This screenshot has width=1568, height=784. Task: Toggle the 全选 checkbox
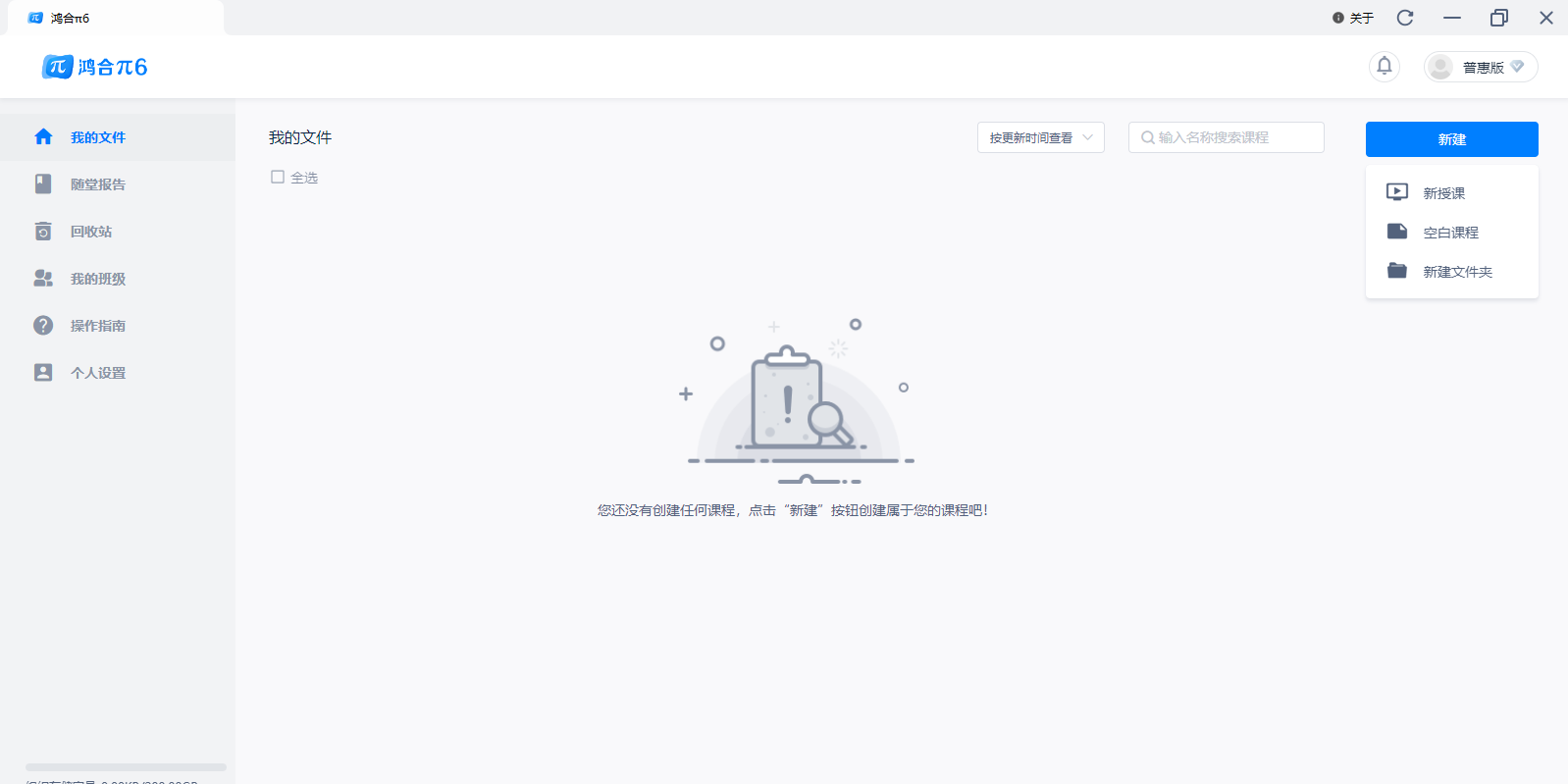278,177
